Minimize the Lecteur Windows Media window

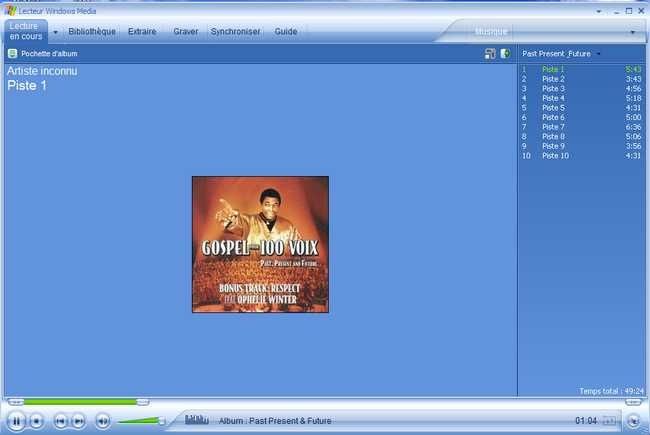click(x=616, y=11)
